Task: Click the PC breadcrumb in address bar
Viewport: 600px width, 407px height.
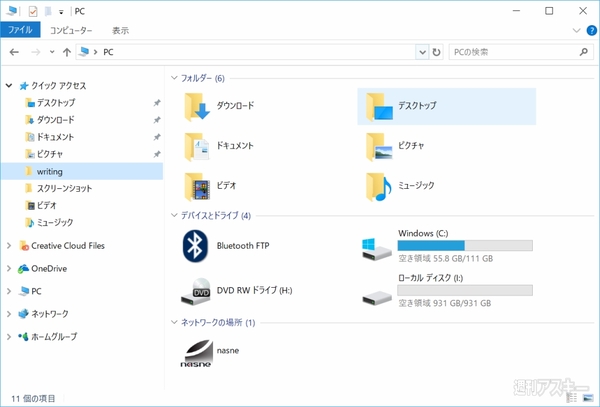Action: pos(108,52)
